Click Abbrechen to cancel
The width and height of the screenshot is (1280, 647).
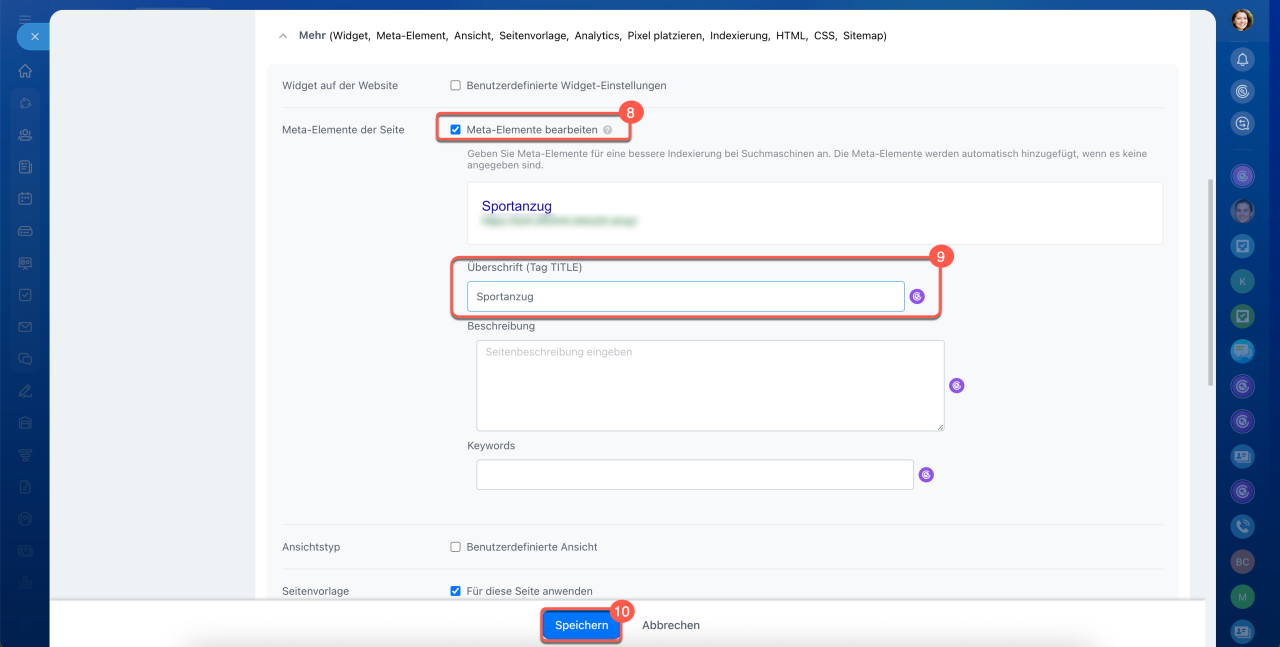tap(670, 625)
